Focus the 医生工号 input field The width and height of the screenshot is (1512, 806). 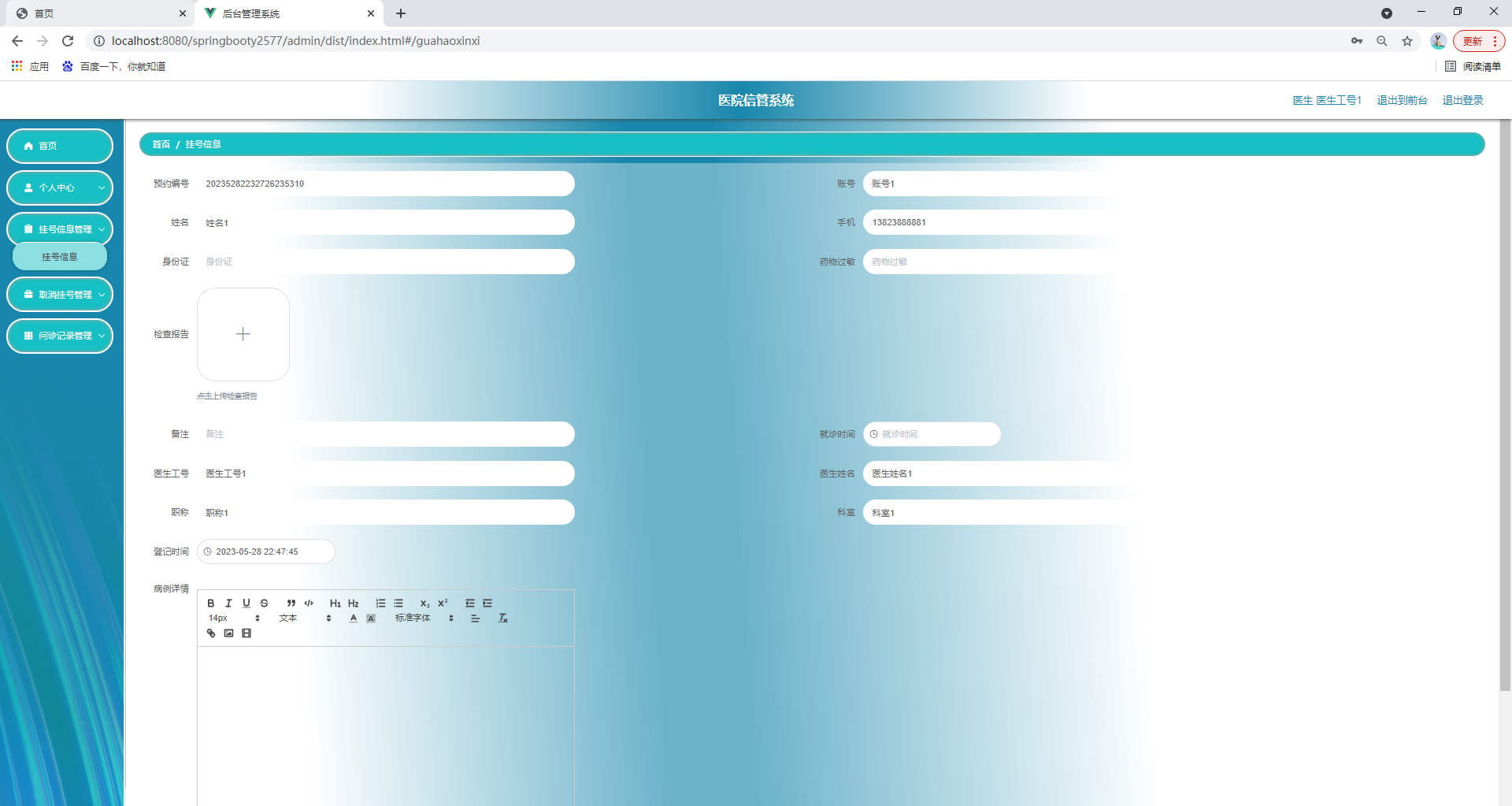click(x=386, y=474)
